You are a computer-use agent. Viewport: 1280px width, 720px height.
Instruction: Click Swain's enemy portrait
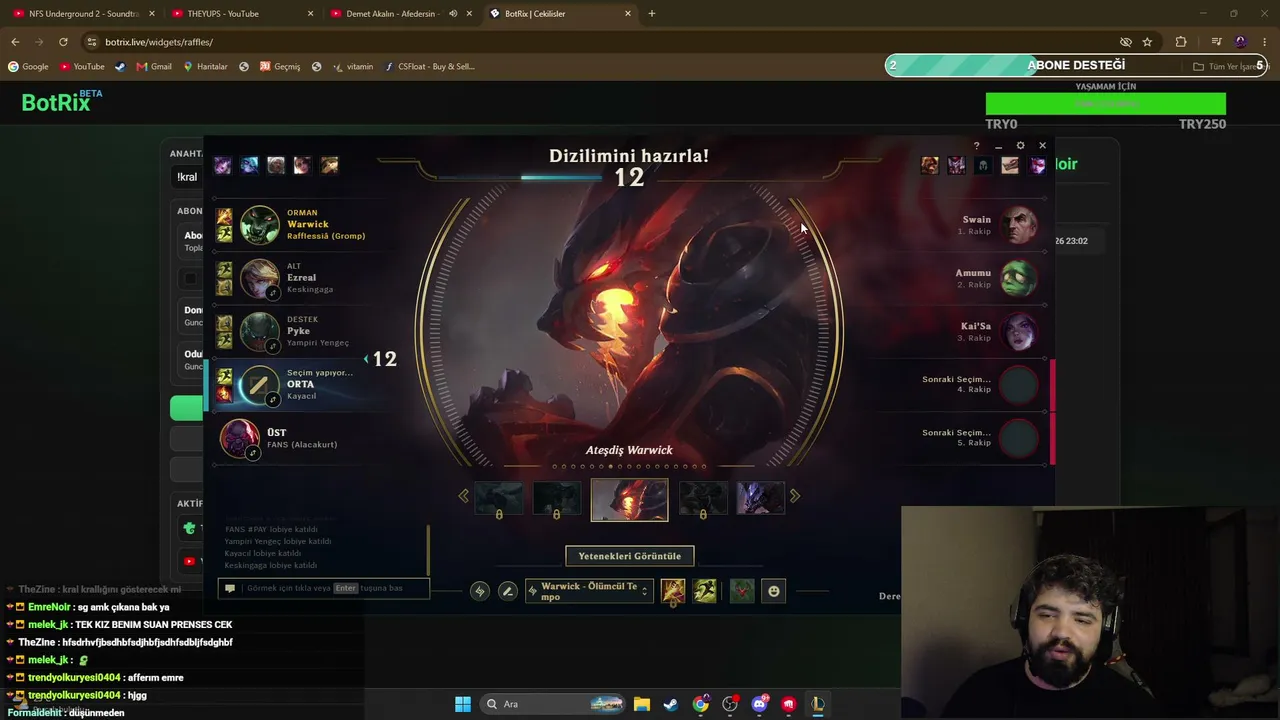[1019, 225]
